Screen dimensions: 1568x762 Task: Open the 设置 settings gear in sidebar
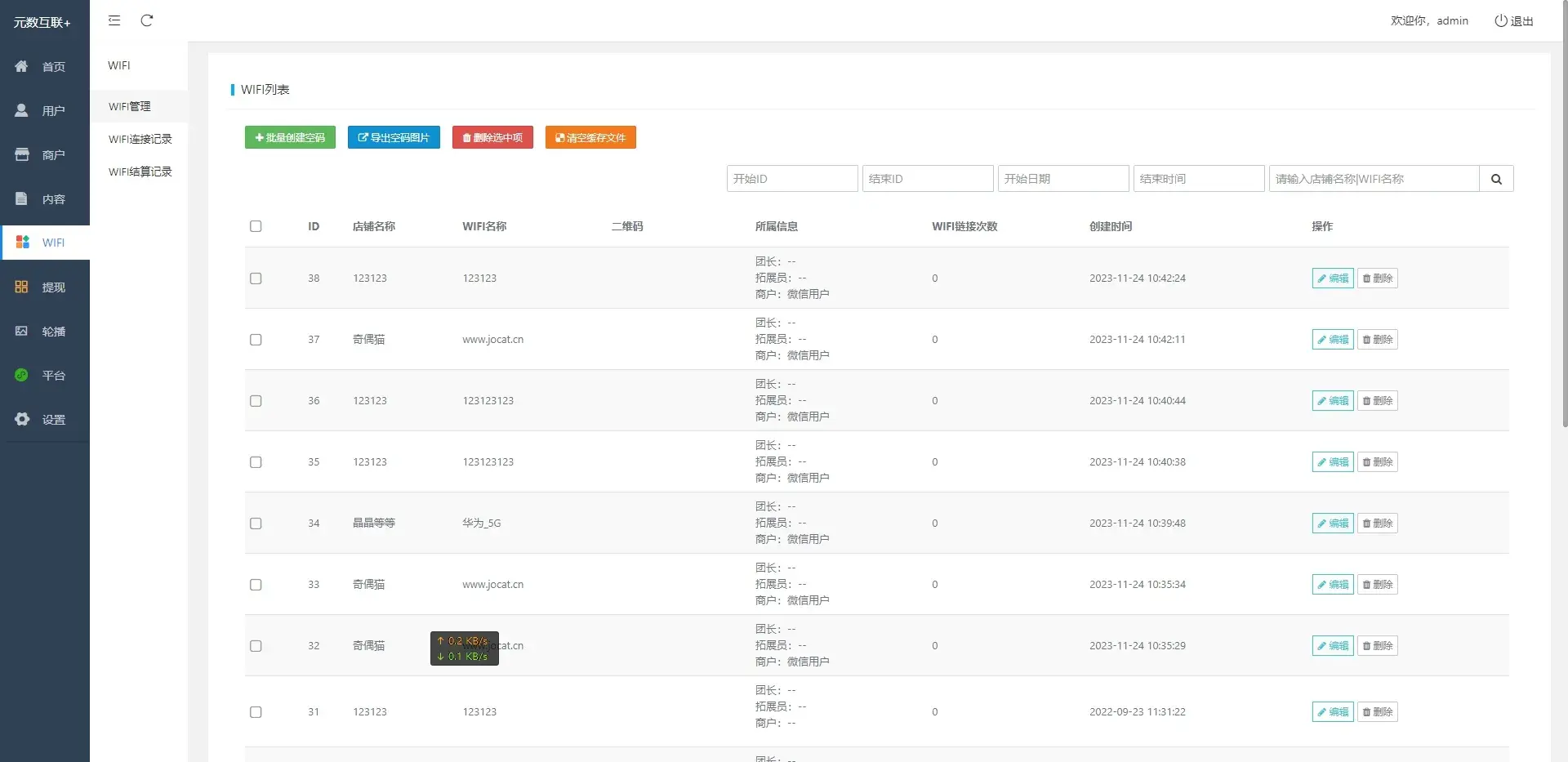coord(22,419)
